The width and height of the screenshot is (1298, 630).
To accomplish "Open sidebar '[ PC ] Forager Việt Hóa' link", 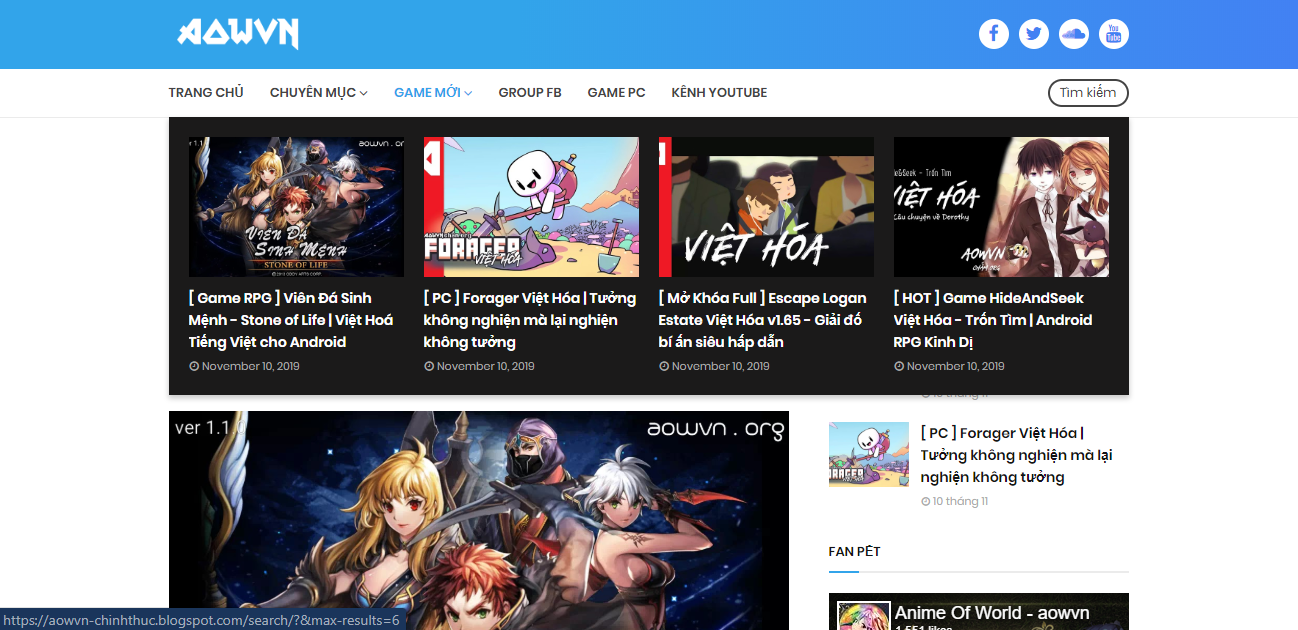I will (1017, 455).
